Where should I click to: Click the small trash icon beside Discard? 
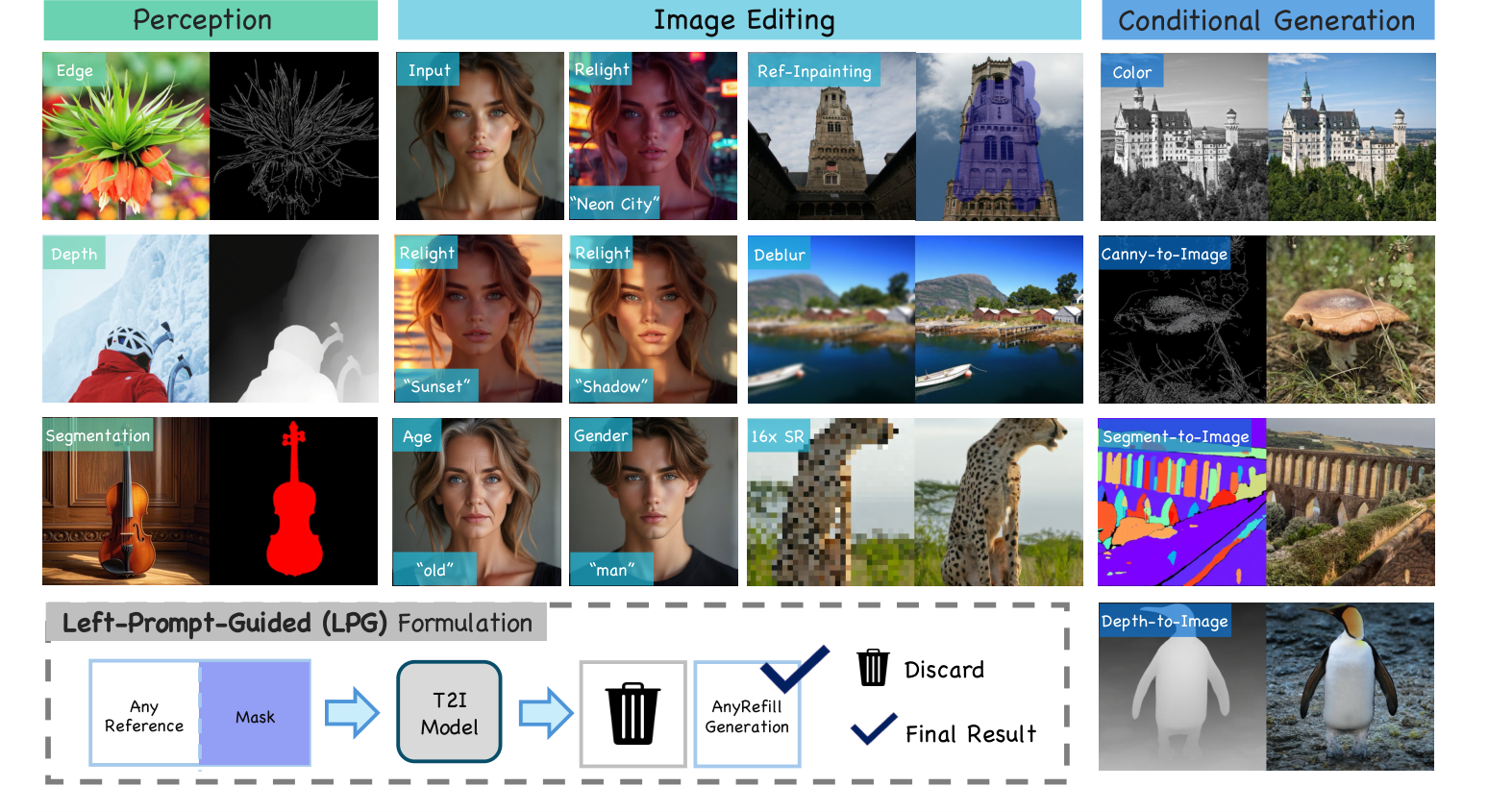(873, 668)
